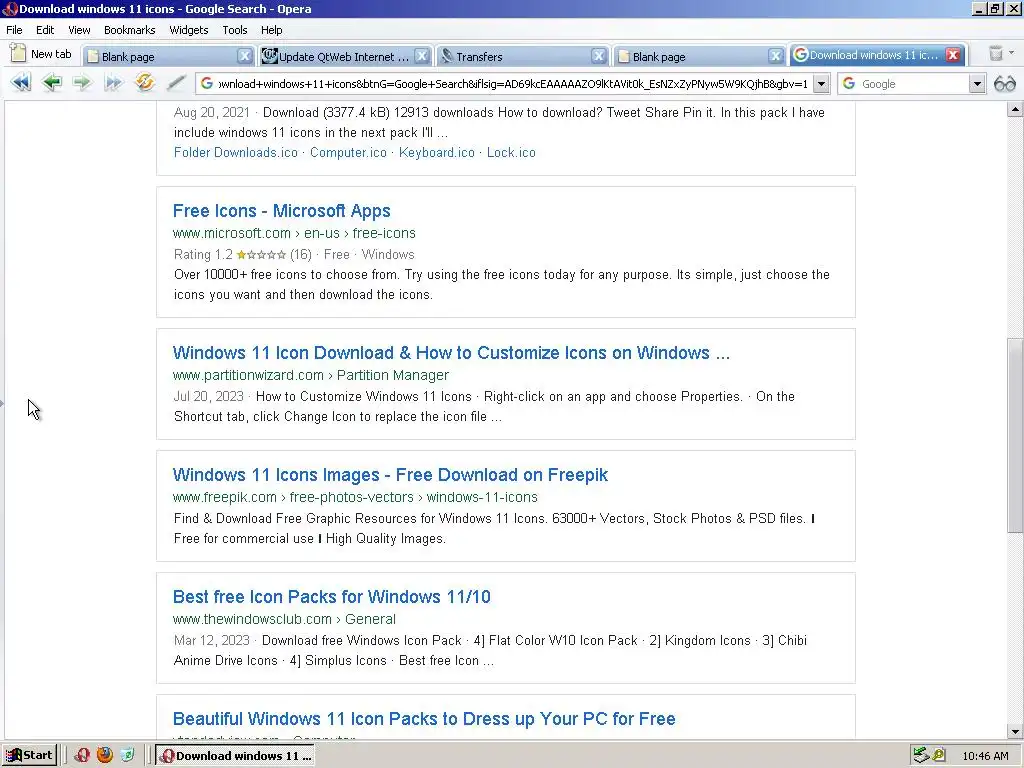
Task: Click the Opera taskbar window button
Action: (x=236, y=756)
